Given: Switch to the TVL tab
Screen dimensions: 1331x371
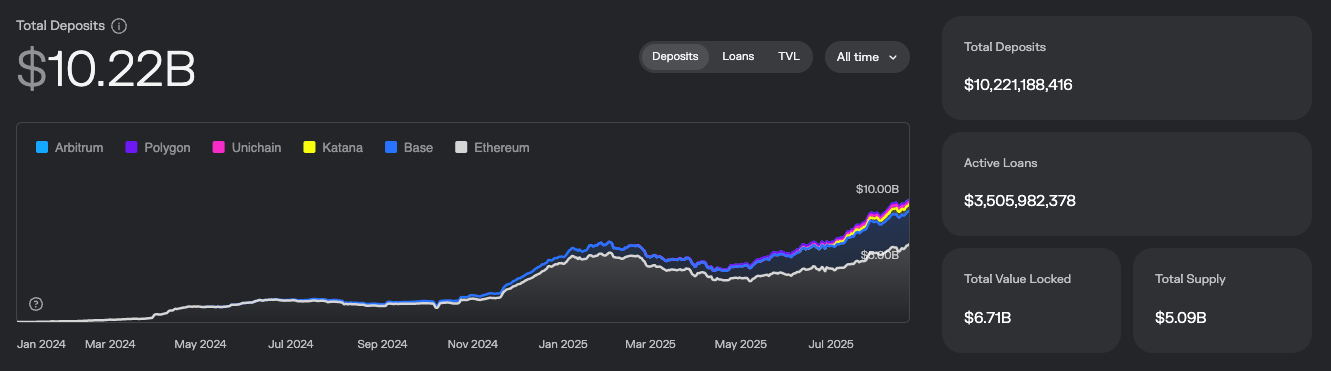Looking at the screenshot, I should [x=789, y=57].
